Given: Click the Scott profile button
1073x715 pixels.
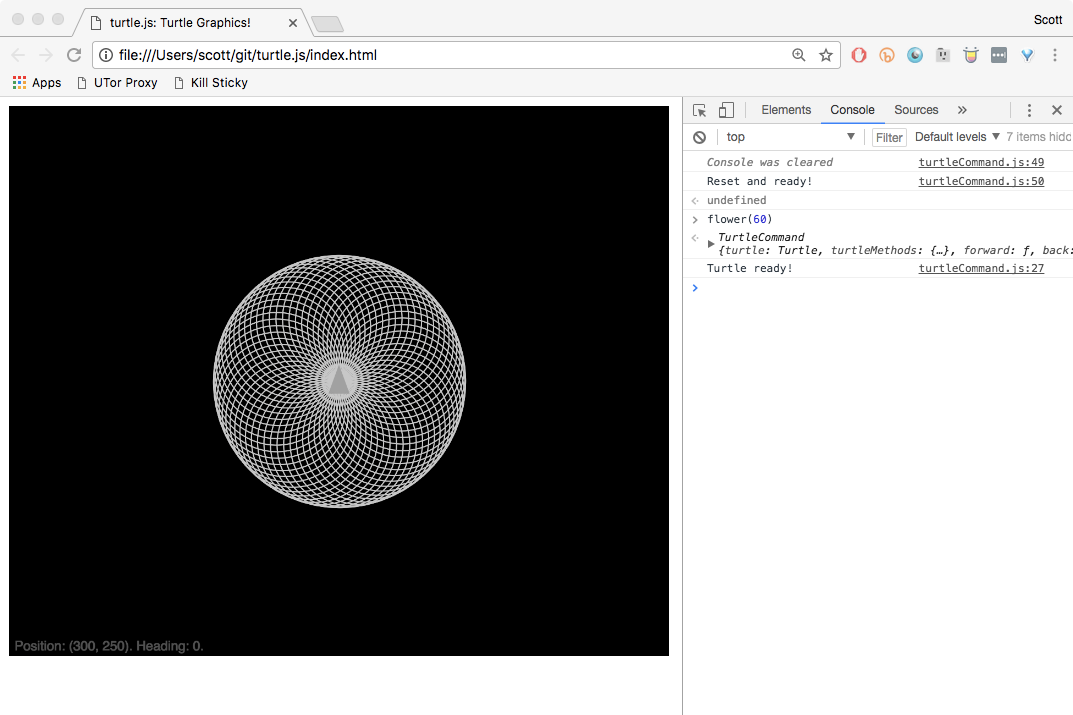Looking at the screenshot, I should [1048, 20].
